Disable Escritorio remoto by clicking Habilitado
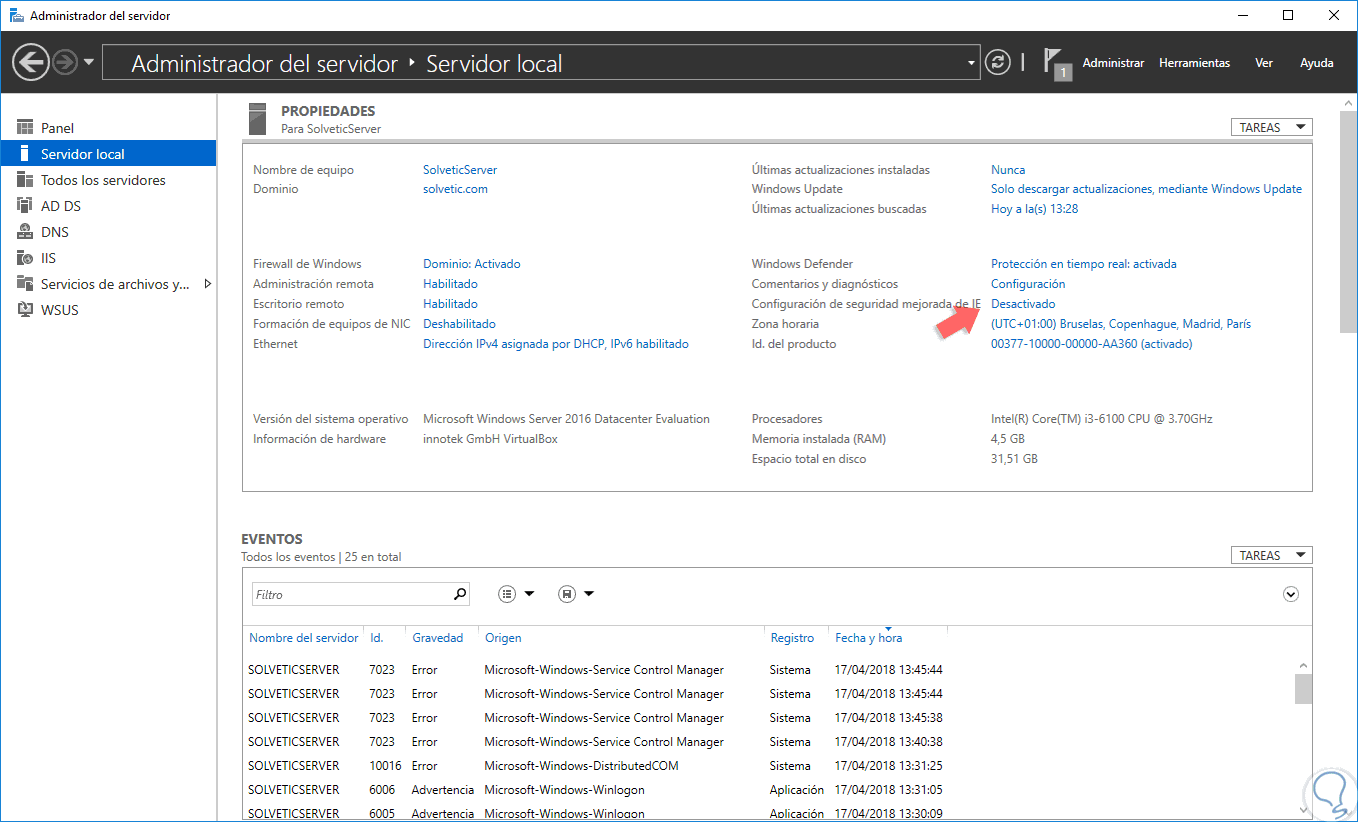 [449, 303]
